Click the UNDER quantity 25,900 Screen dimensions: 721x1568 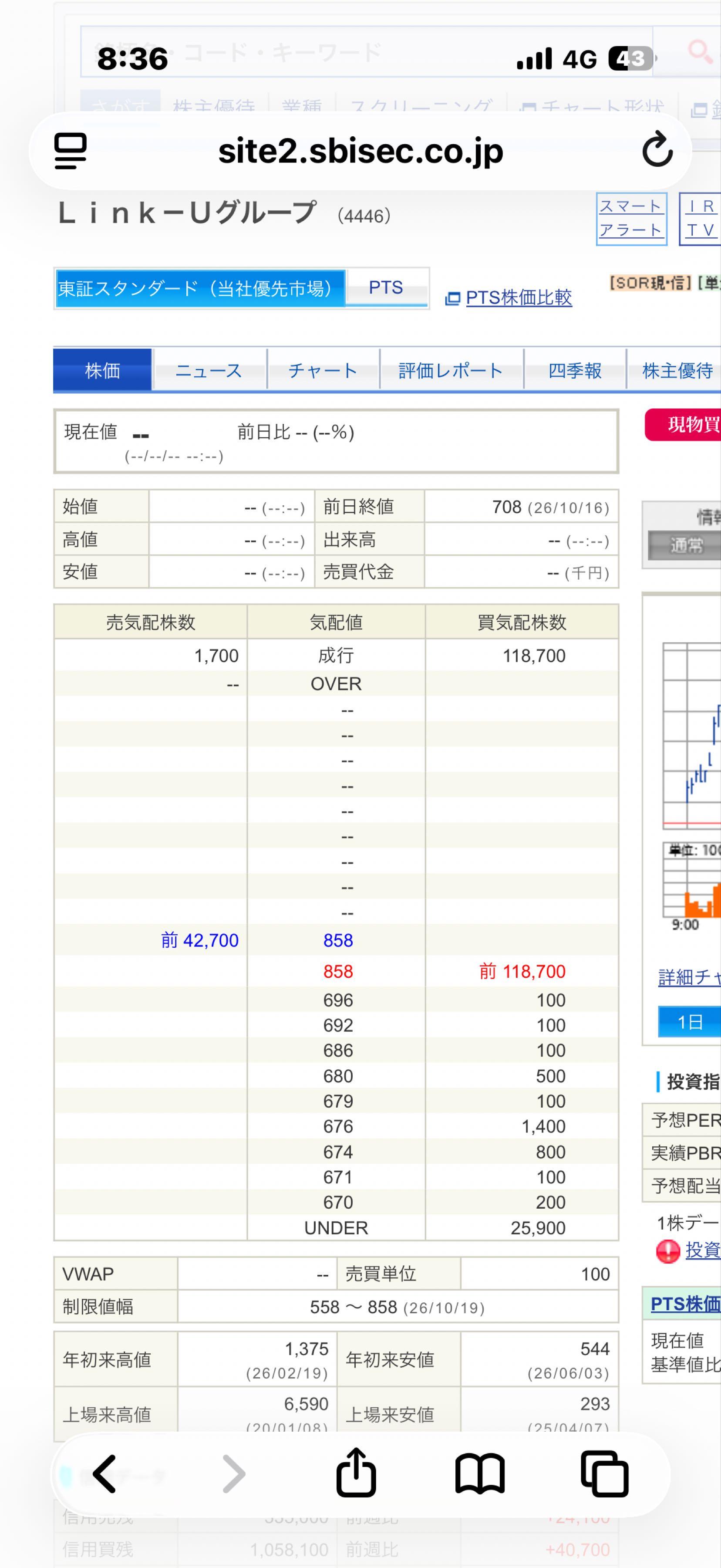tap(538, 1228)
